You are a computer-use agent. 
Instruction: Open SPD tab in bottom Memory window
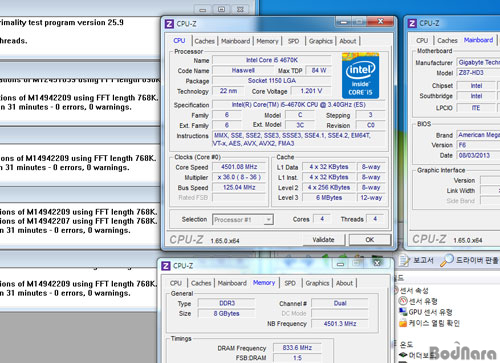point(290,283)
